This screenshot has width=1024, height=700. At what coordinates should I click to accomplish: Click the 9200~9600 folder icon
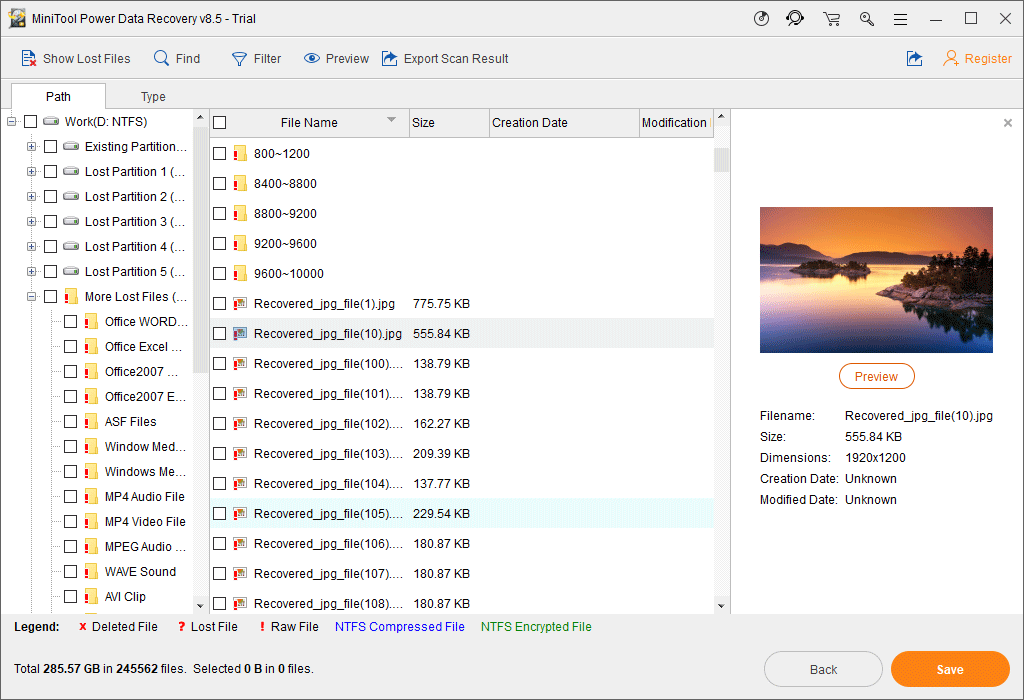coord(240,244)
